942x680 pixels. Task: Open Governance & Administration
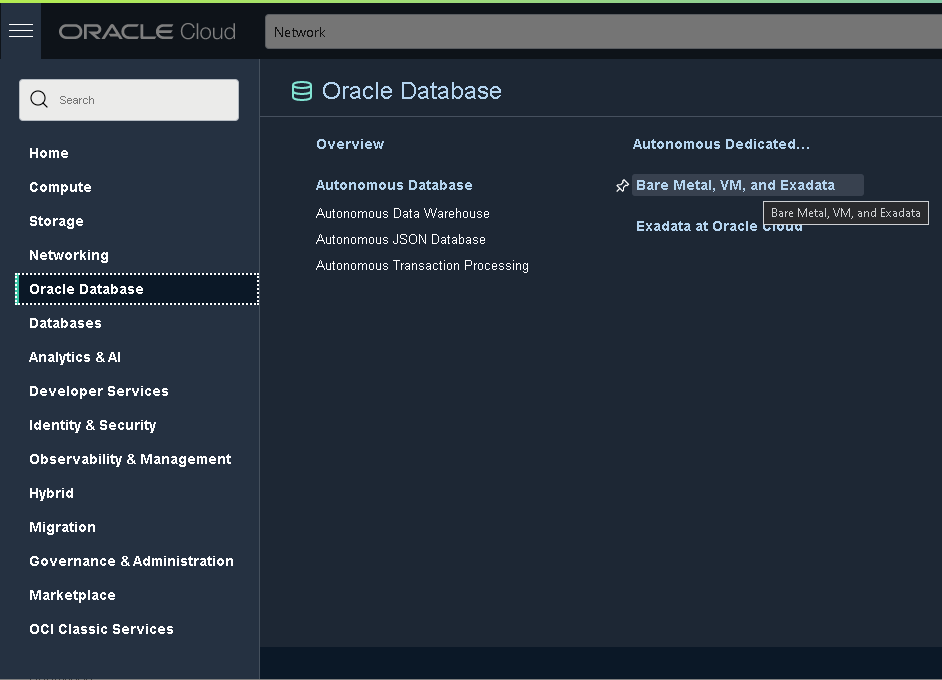pos(131,561)
